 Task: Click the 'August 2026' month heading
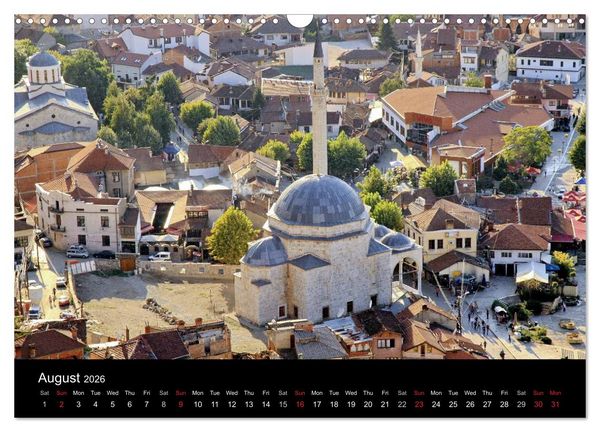[72, 378]
